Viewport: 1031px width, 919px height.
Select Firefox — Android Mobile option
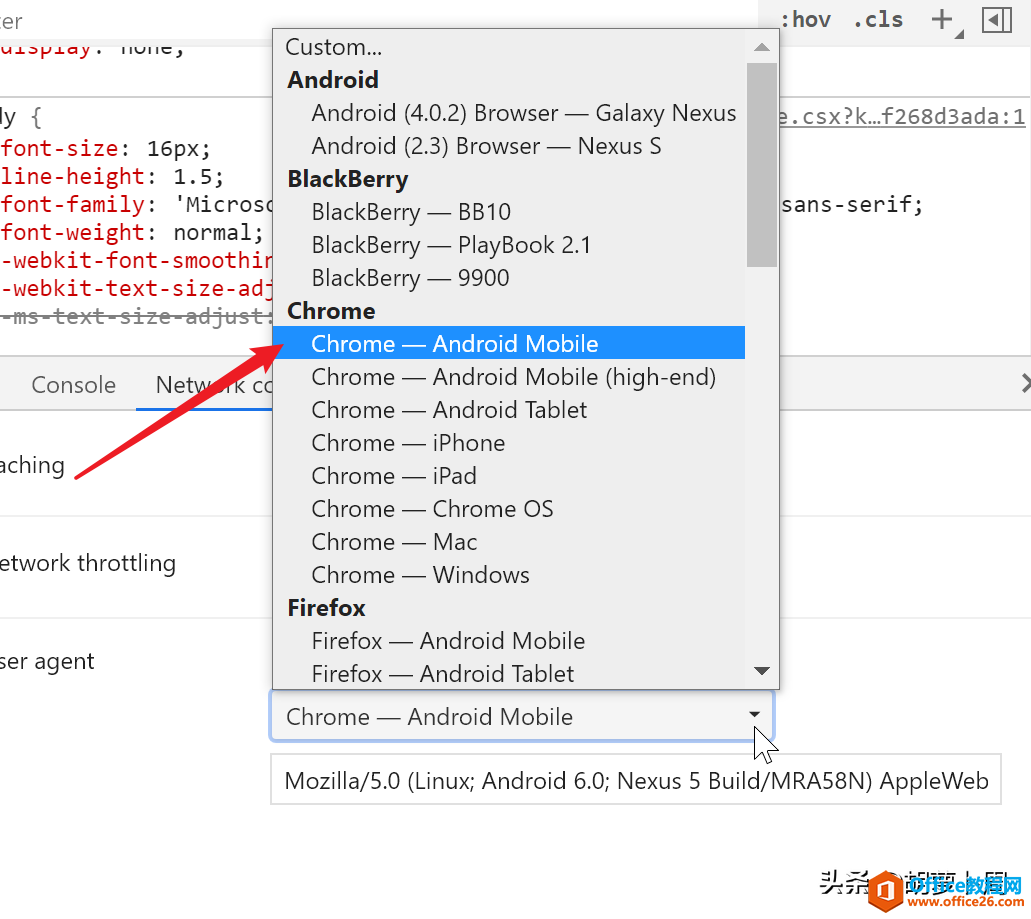(508, 640)
